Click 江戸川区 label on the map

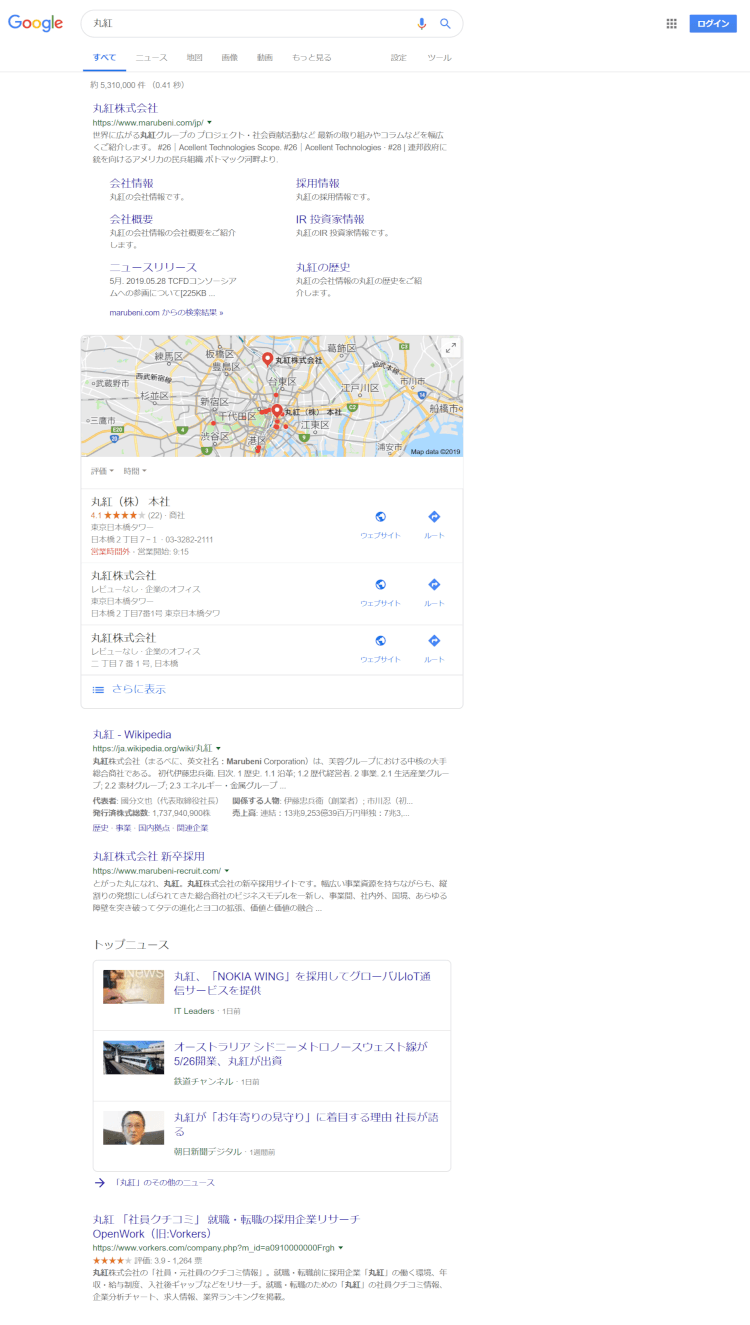click(x=358, y=388)
